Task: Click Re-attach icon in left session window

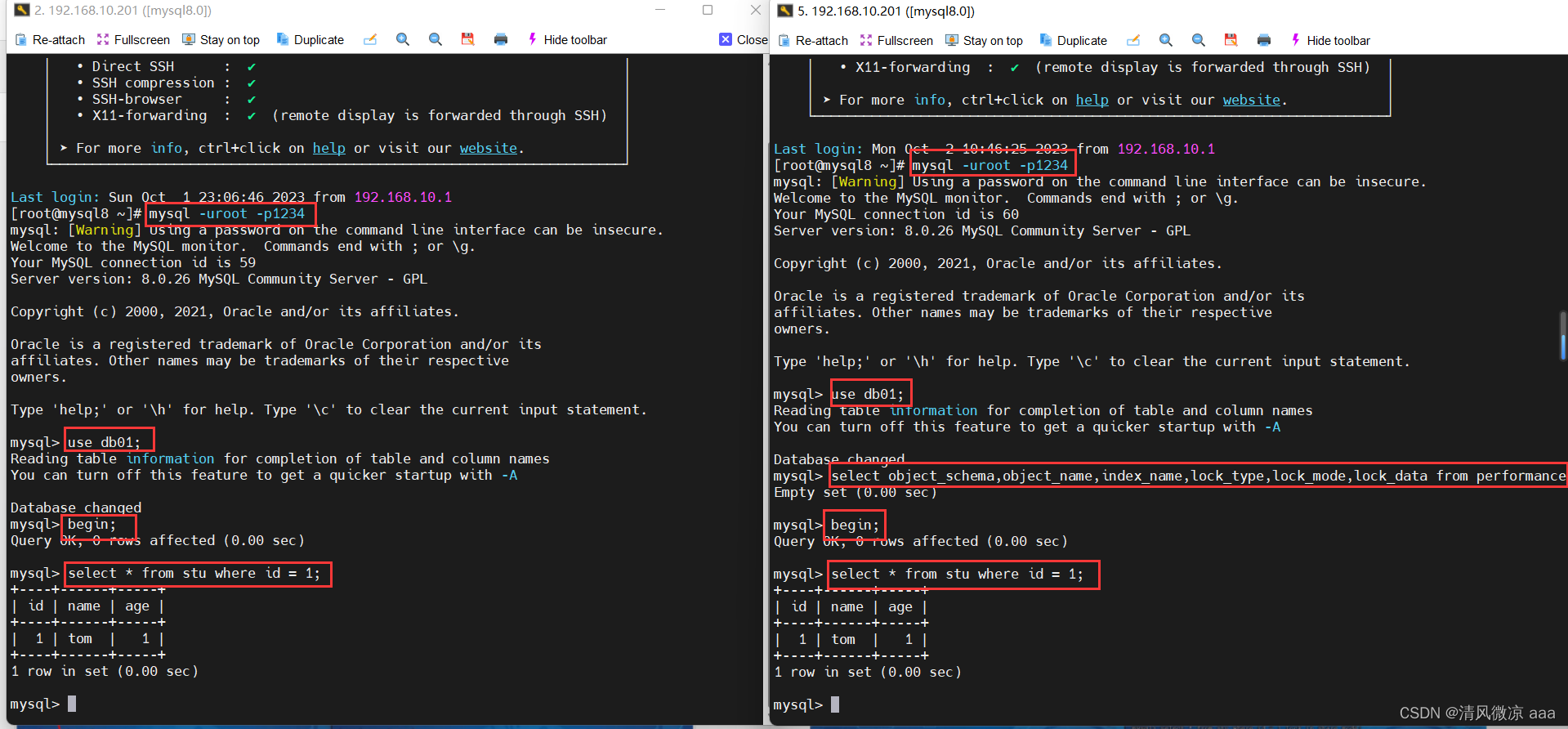Action: (x=22, y=39)
